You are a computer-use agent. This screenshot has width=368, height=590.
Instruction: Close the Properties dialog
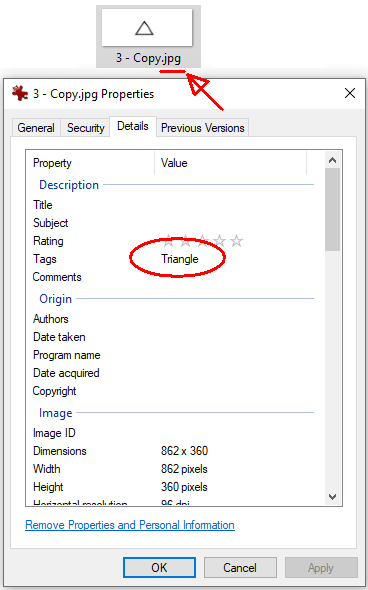[x=350, y=93]
